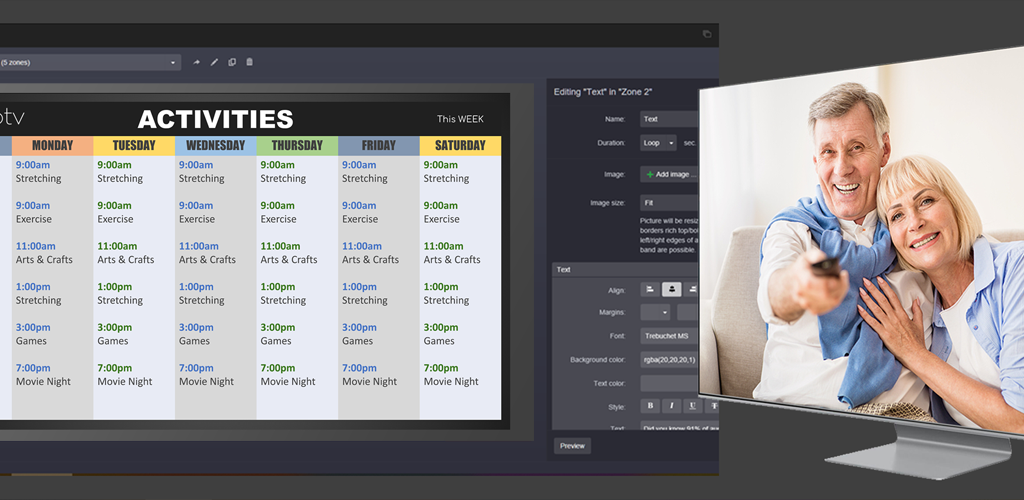Image resolution: width=1024 pixels, height=500 pixels.
Task: Click Thursday's 3:00pm Games entry
Action: point(278,334)
